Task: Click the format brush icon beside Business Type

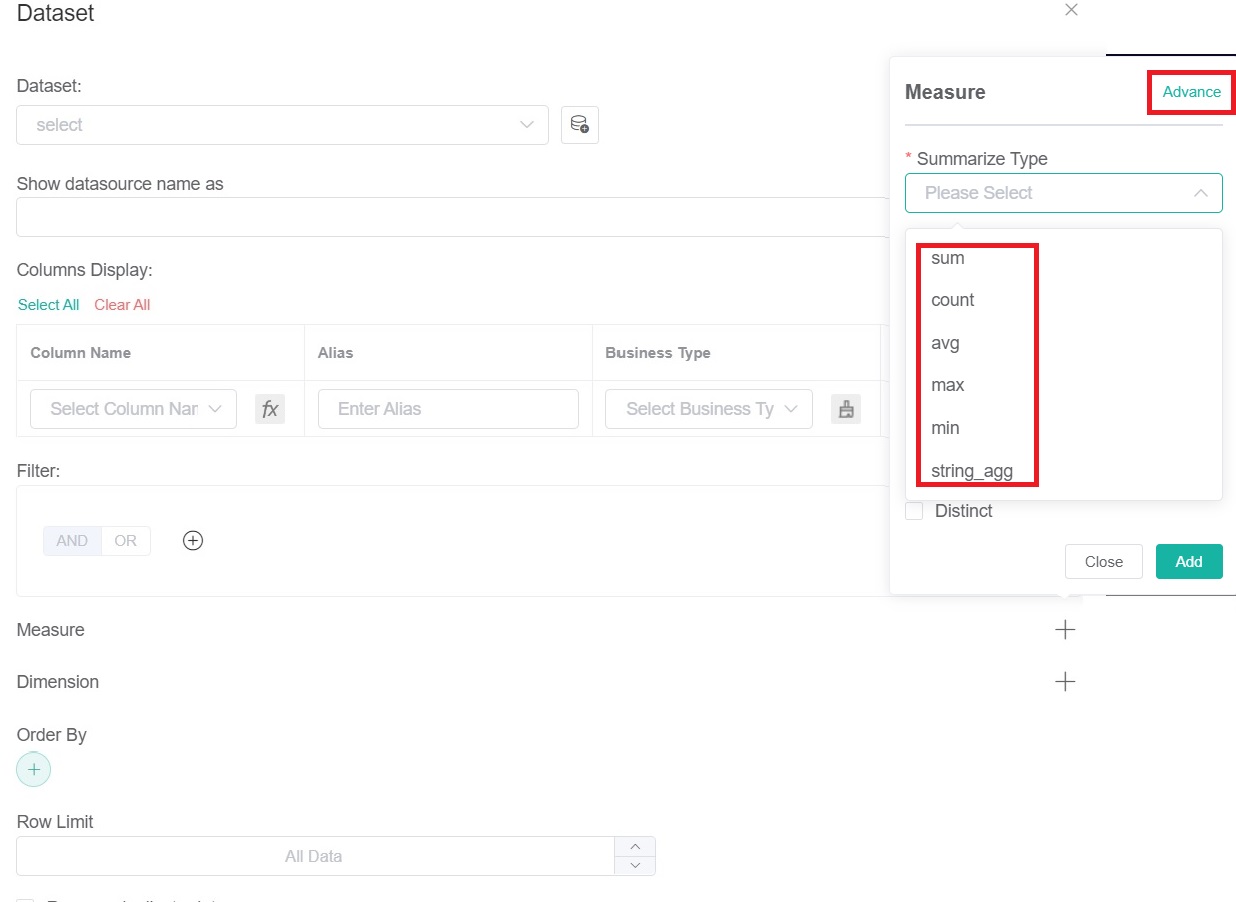Action: pos(846,408)
